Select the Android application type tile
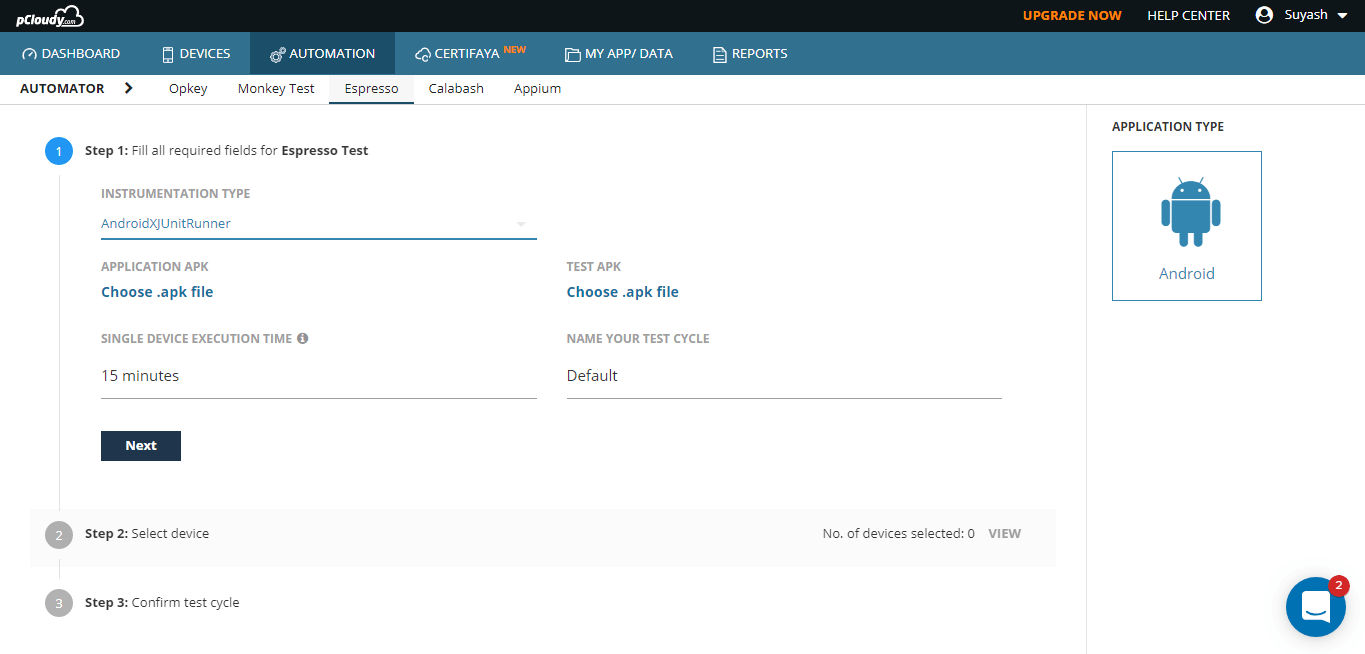Image resolution: width=1365 pixels, height=654 pixels. (x=1187, y=226)
